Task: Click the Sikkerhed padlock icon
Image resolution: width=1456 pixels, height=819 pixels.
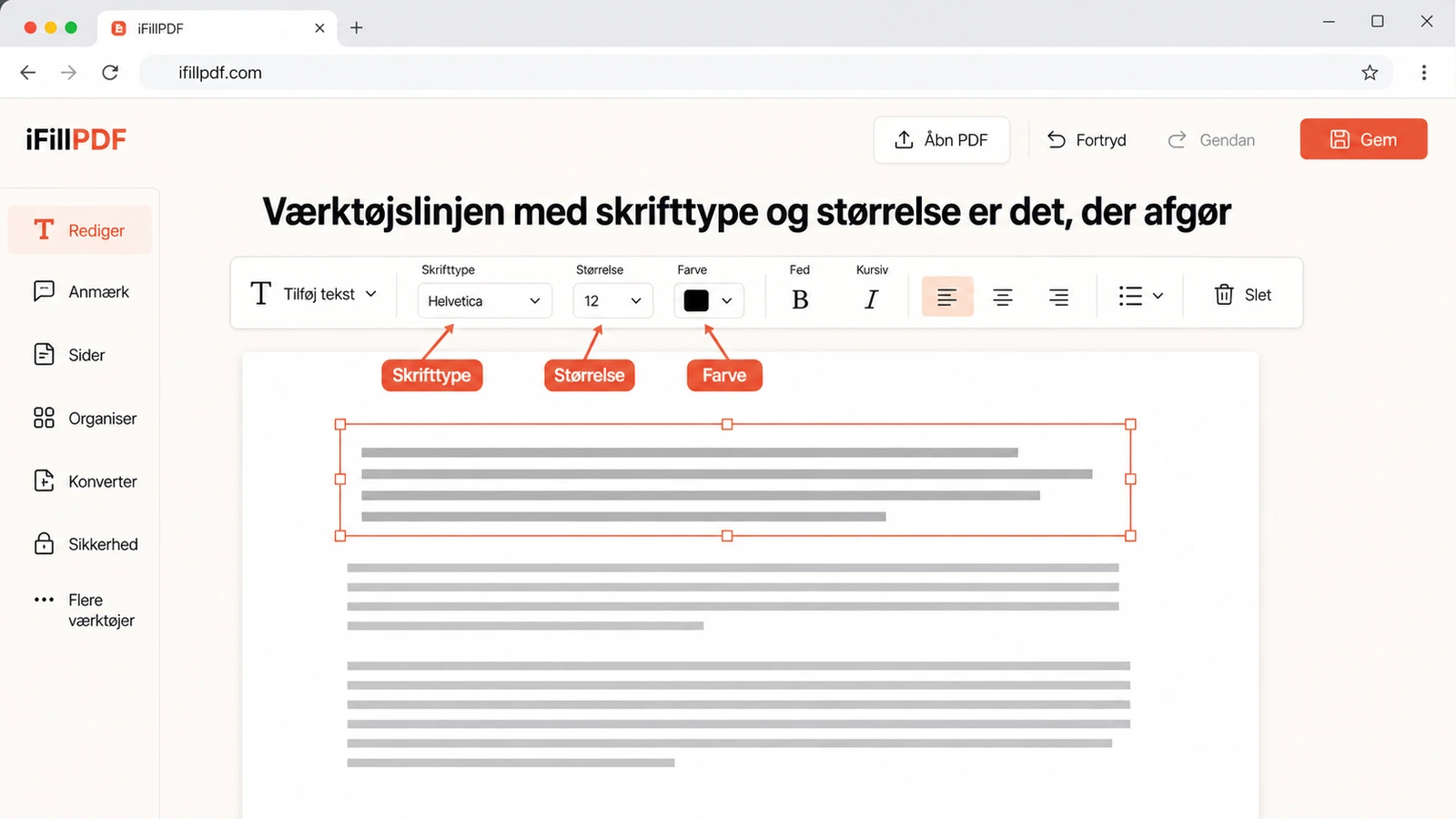Action: point(44,543)
